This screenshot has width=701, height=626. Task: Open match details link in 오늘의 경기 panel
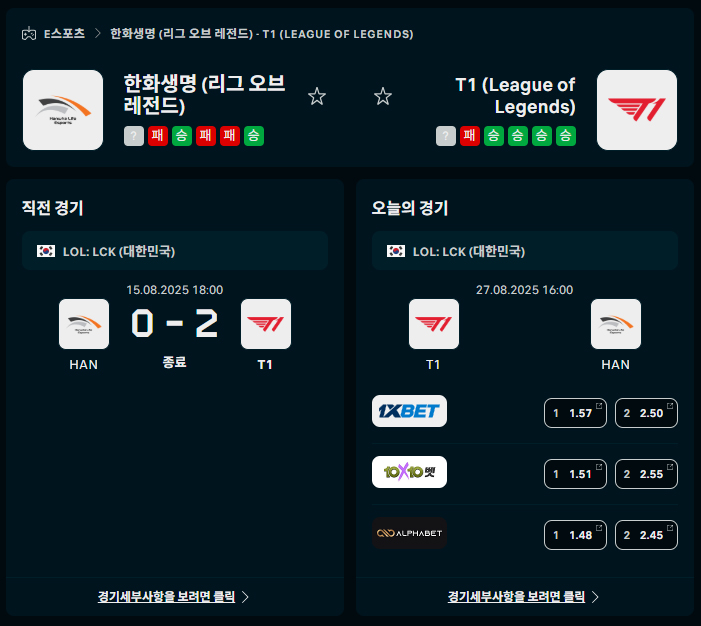[524, 596]
